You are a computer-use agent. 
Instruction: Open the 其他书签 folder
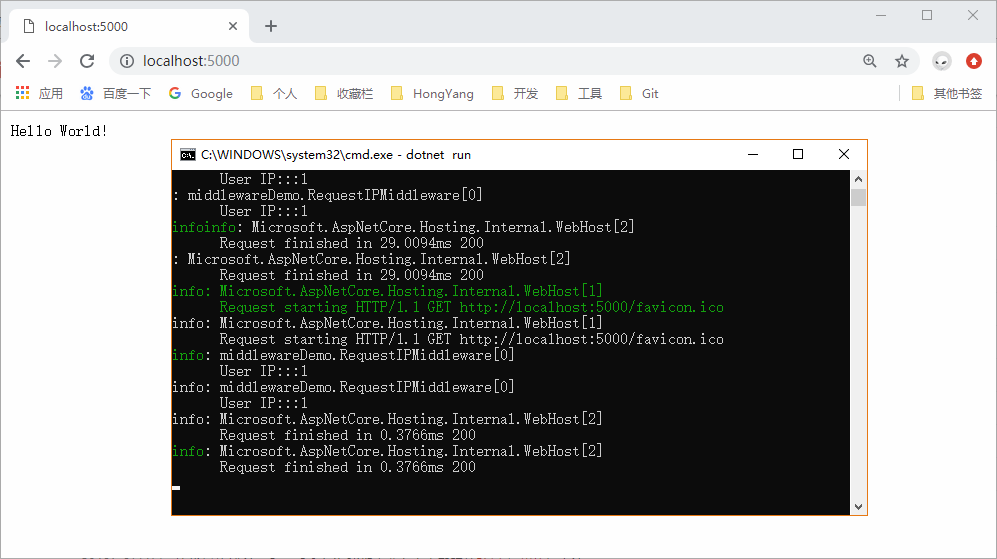[947, 93]
